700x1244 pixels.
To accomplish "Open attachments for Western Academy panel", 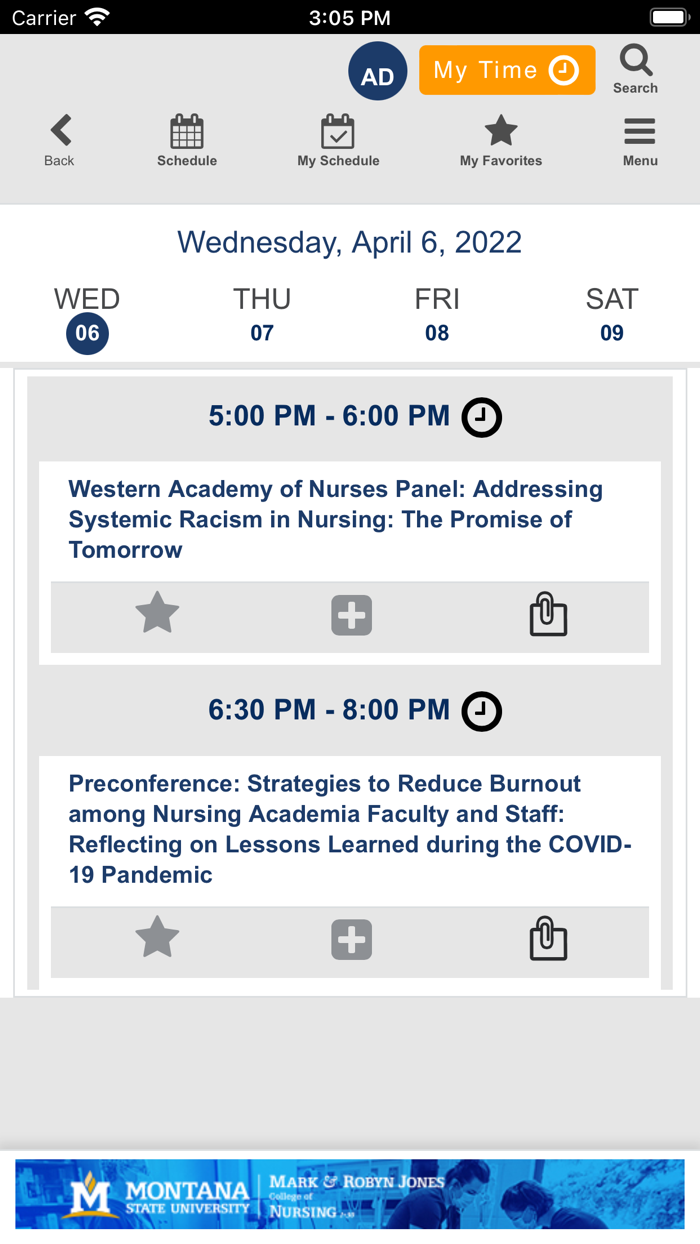I will click(547, 615).
